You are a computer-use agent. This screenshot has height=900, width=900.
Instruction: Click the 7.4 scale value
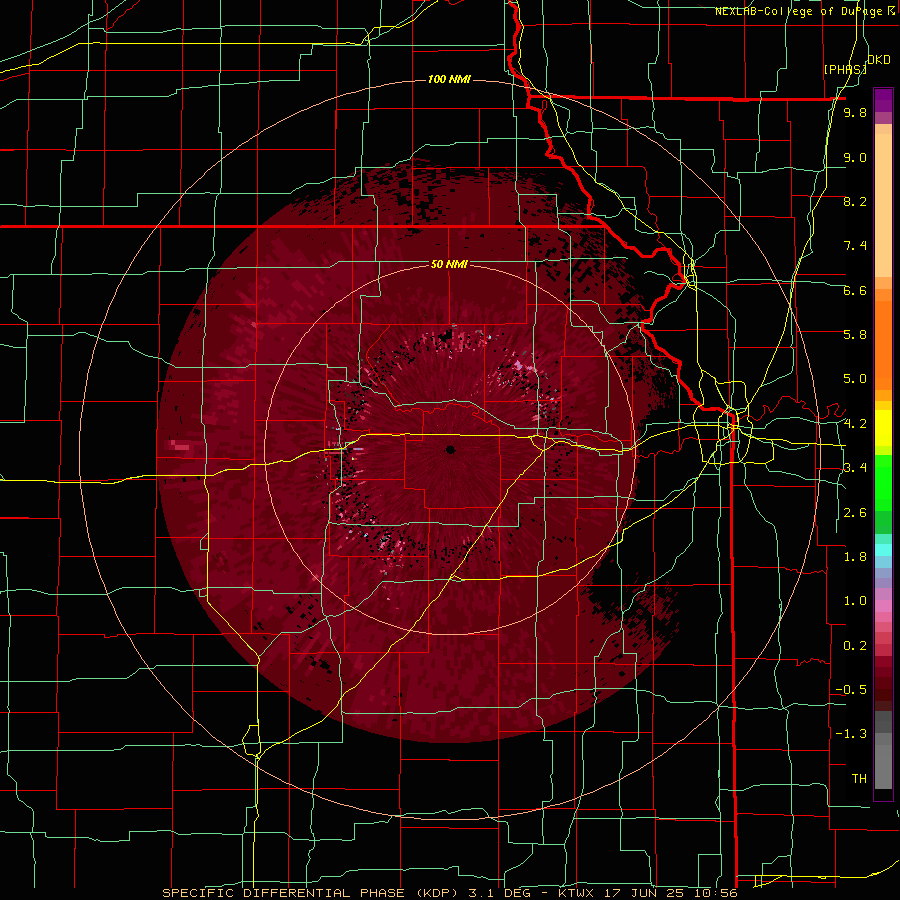tap(855, 246)
